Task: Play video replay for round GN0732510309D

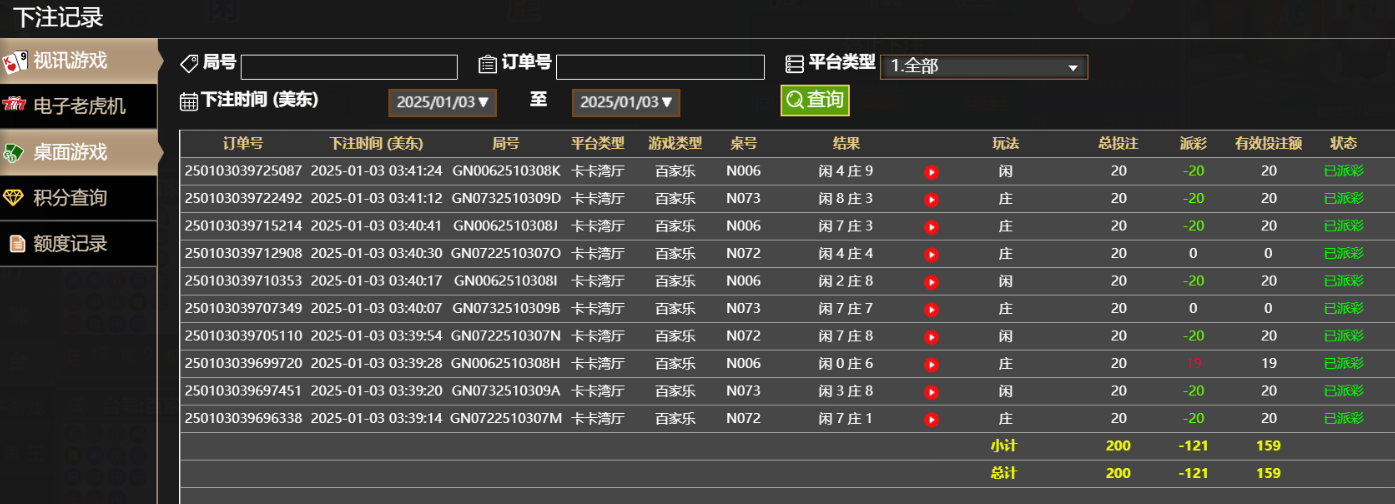Action: pyautogui.click(x=931, y=199)
